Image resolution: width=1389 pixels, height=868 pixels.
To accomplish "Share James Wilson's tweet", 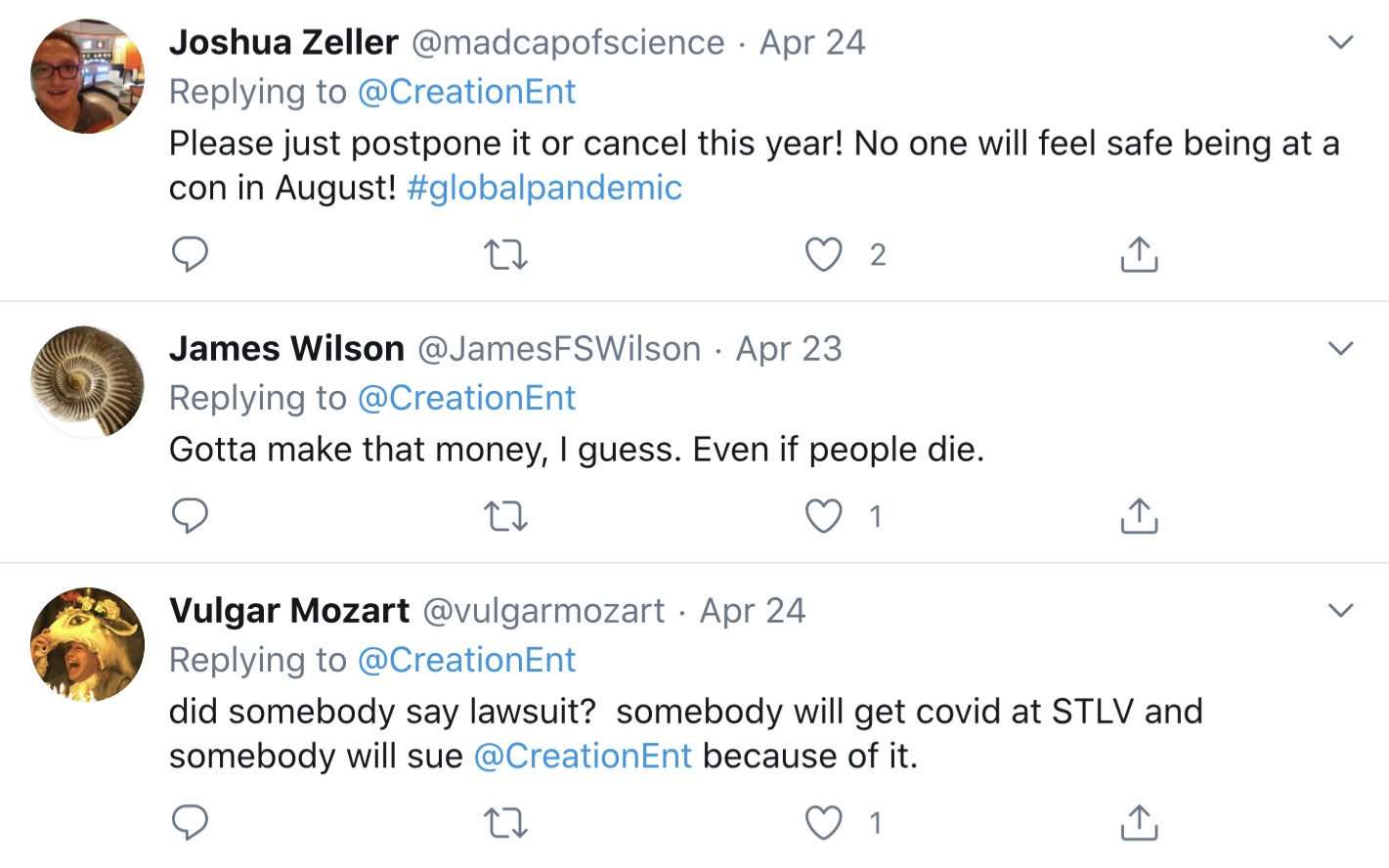I will click(1139, 516).
